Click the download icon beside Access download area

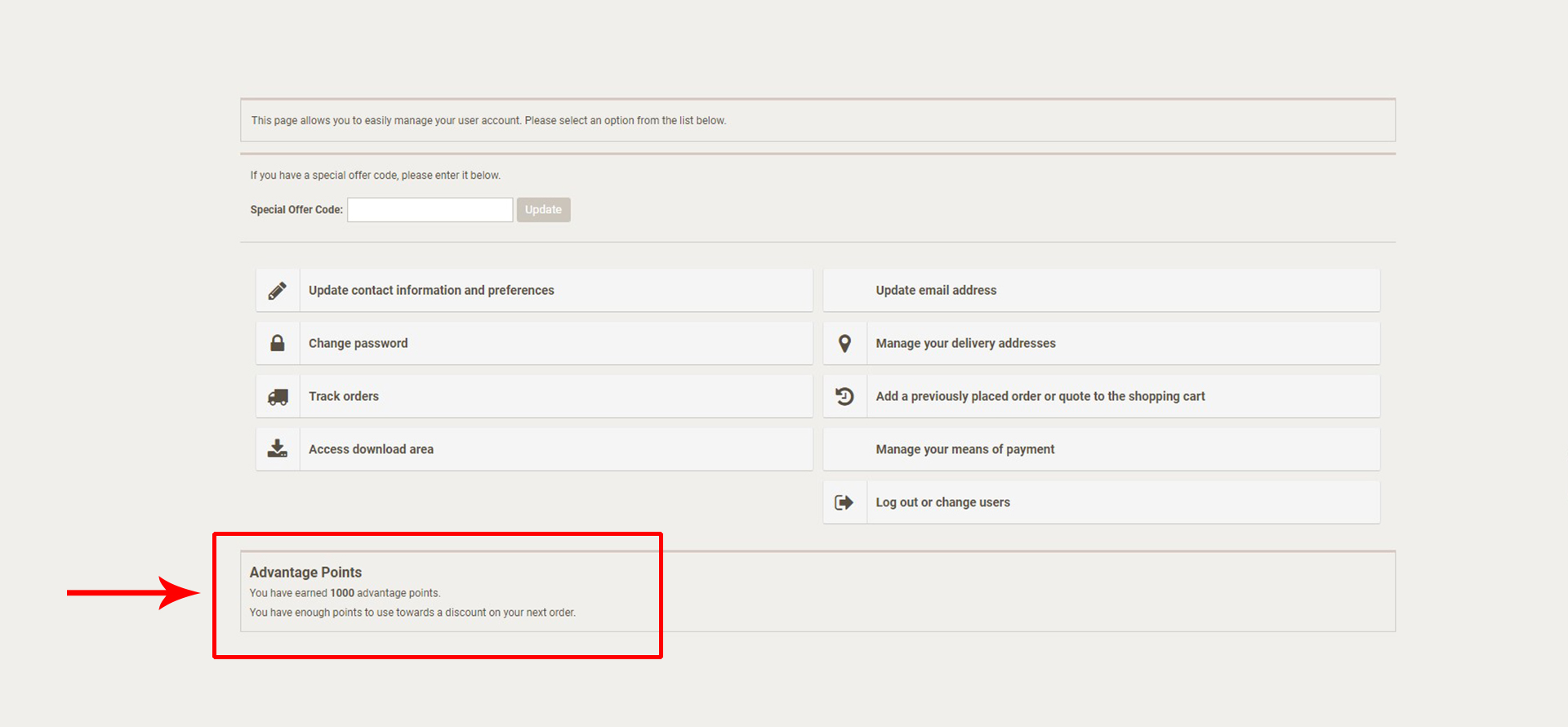click(278, 449)
